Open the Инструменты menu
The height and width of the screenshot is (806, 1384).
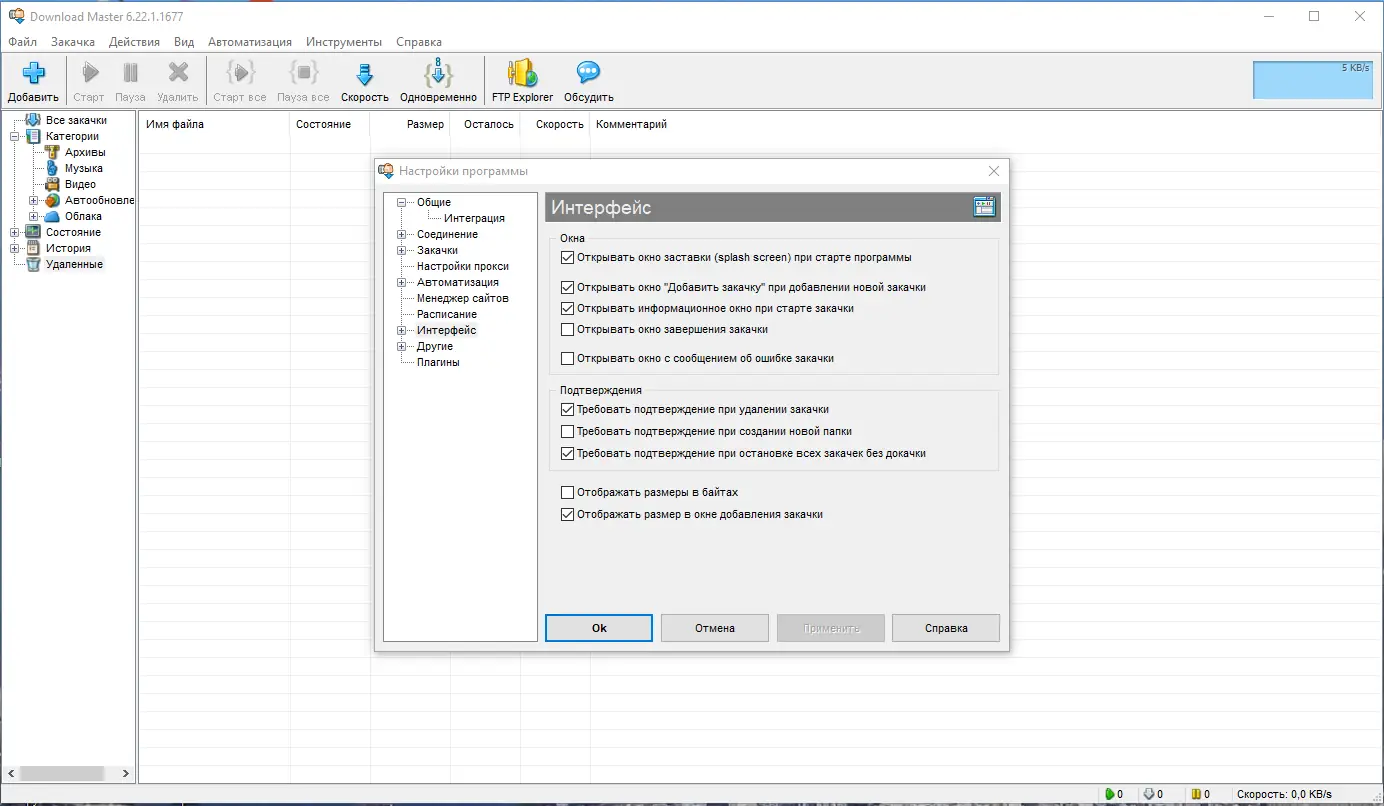pyautogui.click(x=344, y=42)
